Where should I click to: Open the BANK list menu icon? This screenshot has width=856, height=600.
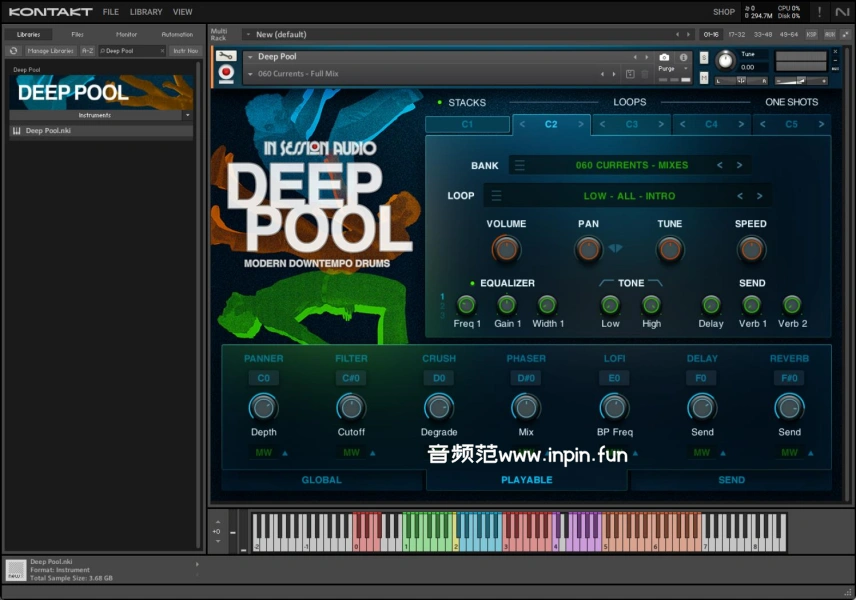pyautogui.click(x=520, y=166)
